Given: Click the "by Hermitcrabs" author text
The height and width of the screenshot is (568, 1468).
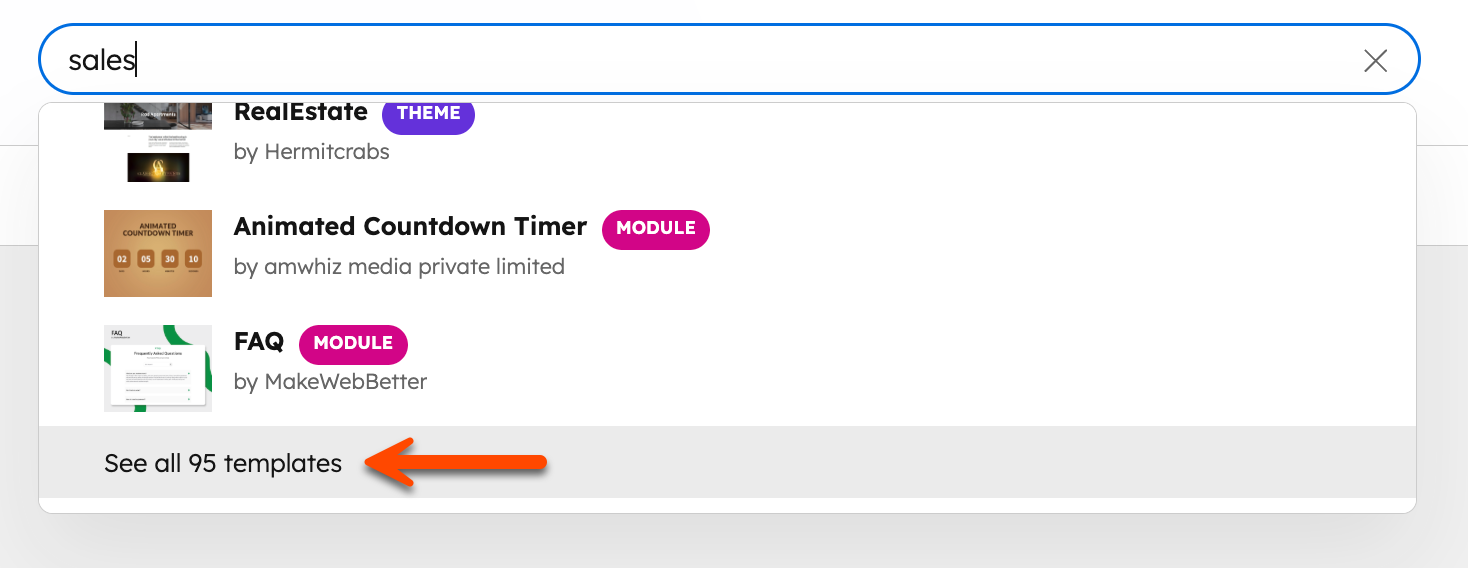Looking at the screenshot, I should pos(311,152).
